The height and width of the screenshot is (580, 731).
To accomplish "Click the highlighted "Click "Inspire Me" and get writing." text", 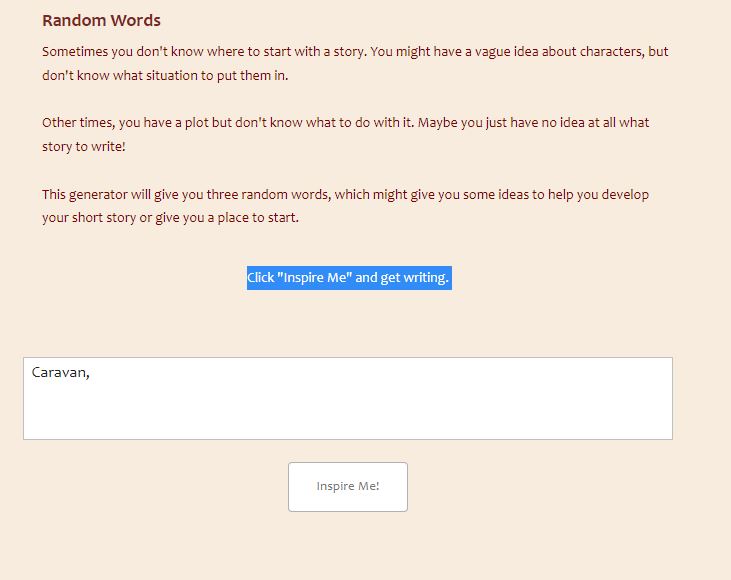I will pos(348,277).
